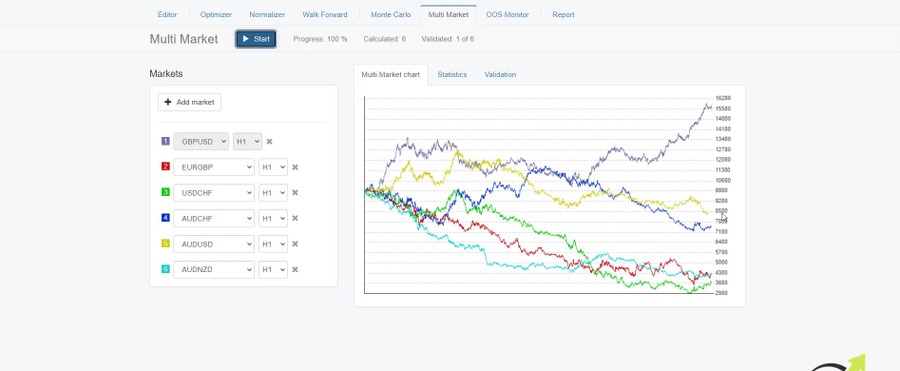Open the Monte Carlo tab
Viewport: 900px width, 371px height.
pyautogui.click(x=391, y=15)
